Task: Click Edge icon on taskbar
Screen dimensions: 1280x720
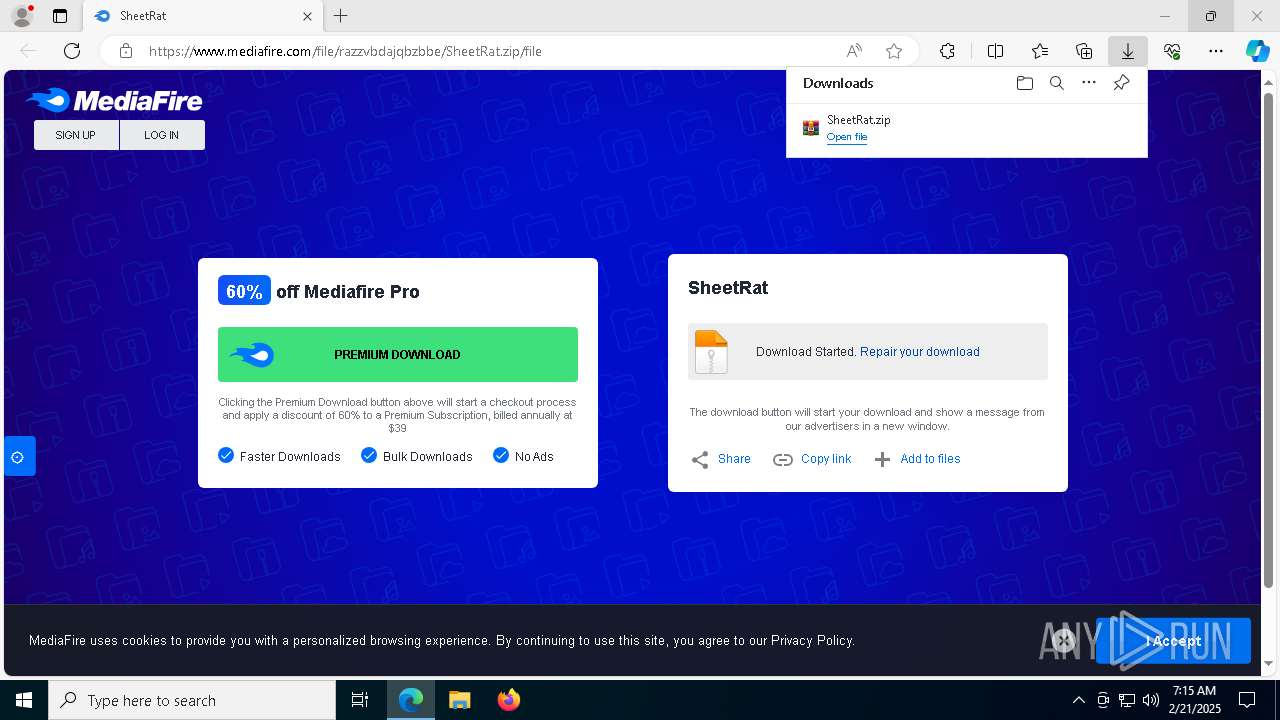Action: [x=411, y=700]
